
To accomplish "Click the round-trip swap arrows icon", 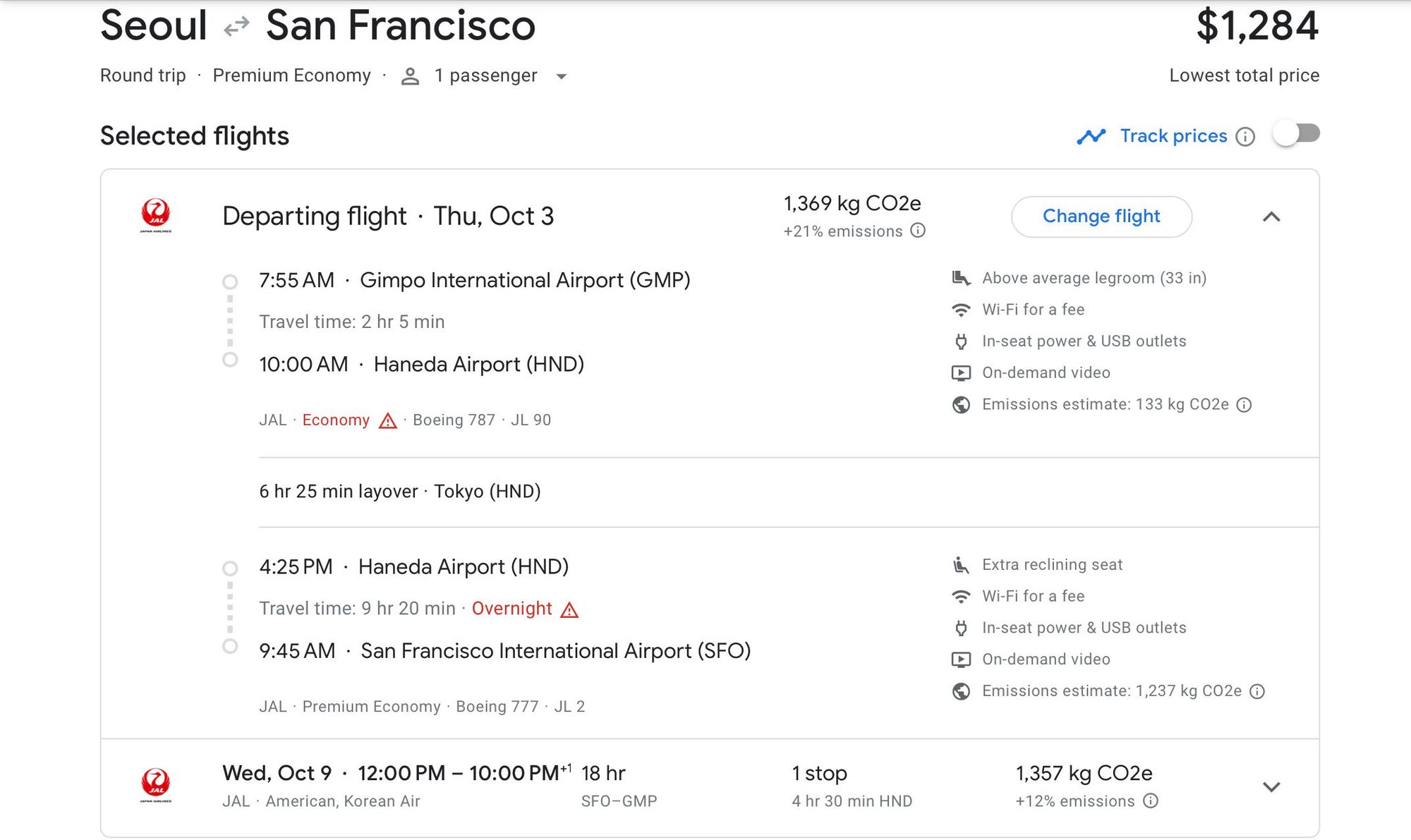I will point(236,28).
